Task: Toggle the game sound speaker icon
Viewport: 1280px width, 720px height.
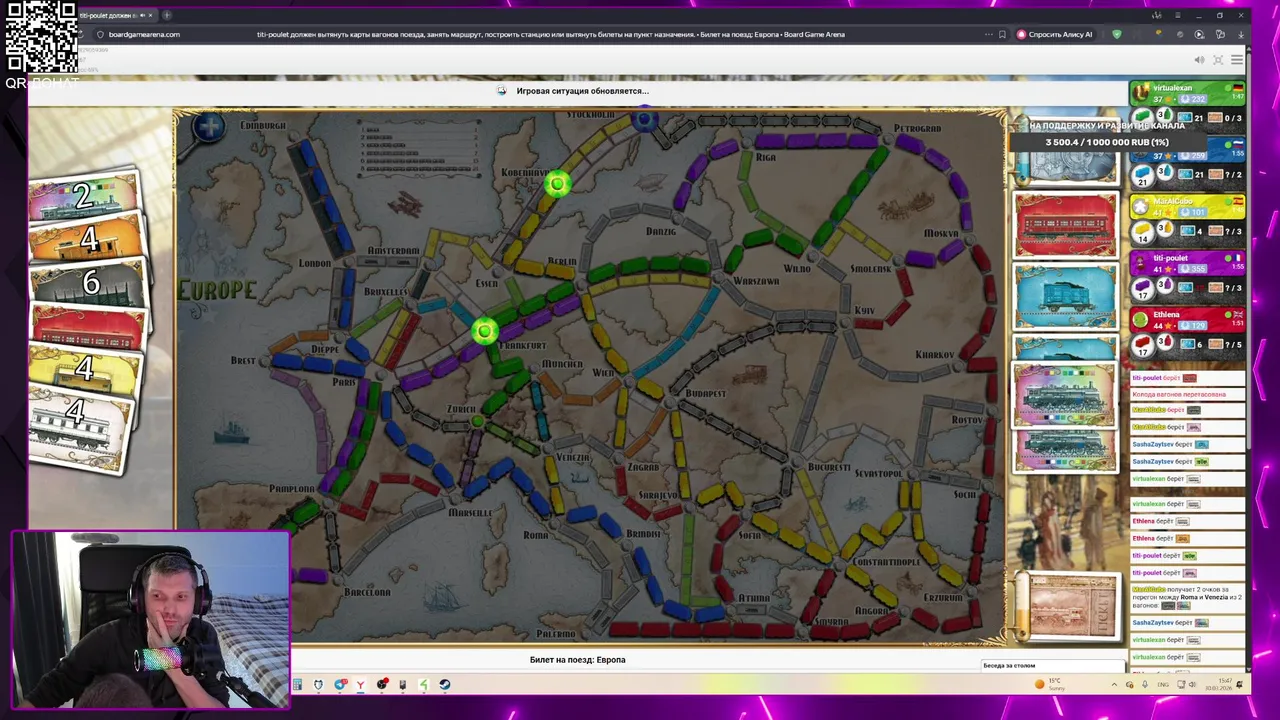Action: (1199, 60)
